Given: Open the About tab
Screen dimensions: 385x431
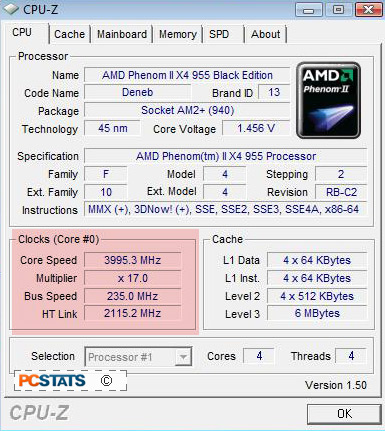Looking at the screenshot, I should (266, 34).
